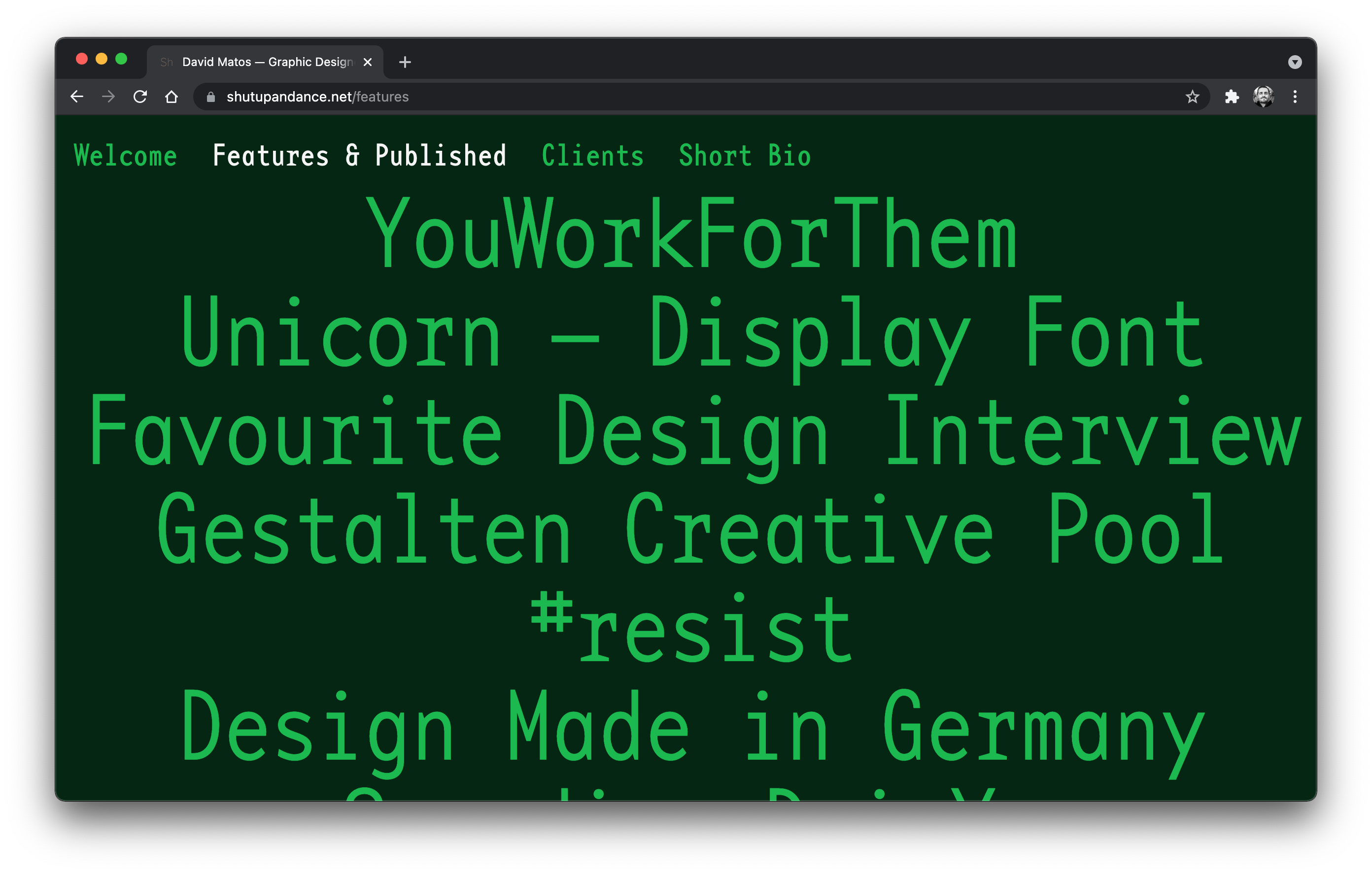Go to the Short Bio page
1372x874 pixels.
[x=745, y=156]
